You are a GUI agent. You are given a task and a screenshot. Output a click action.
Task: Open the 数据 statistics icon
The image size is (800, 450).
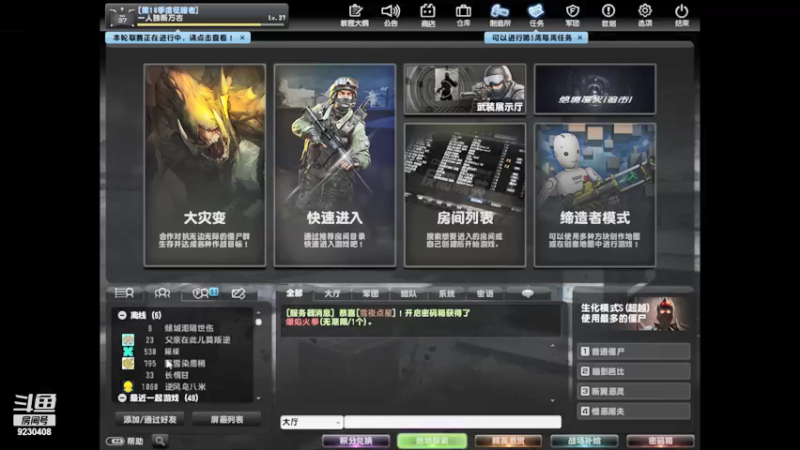609,15
